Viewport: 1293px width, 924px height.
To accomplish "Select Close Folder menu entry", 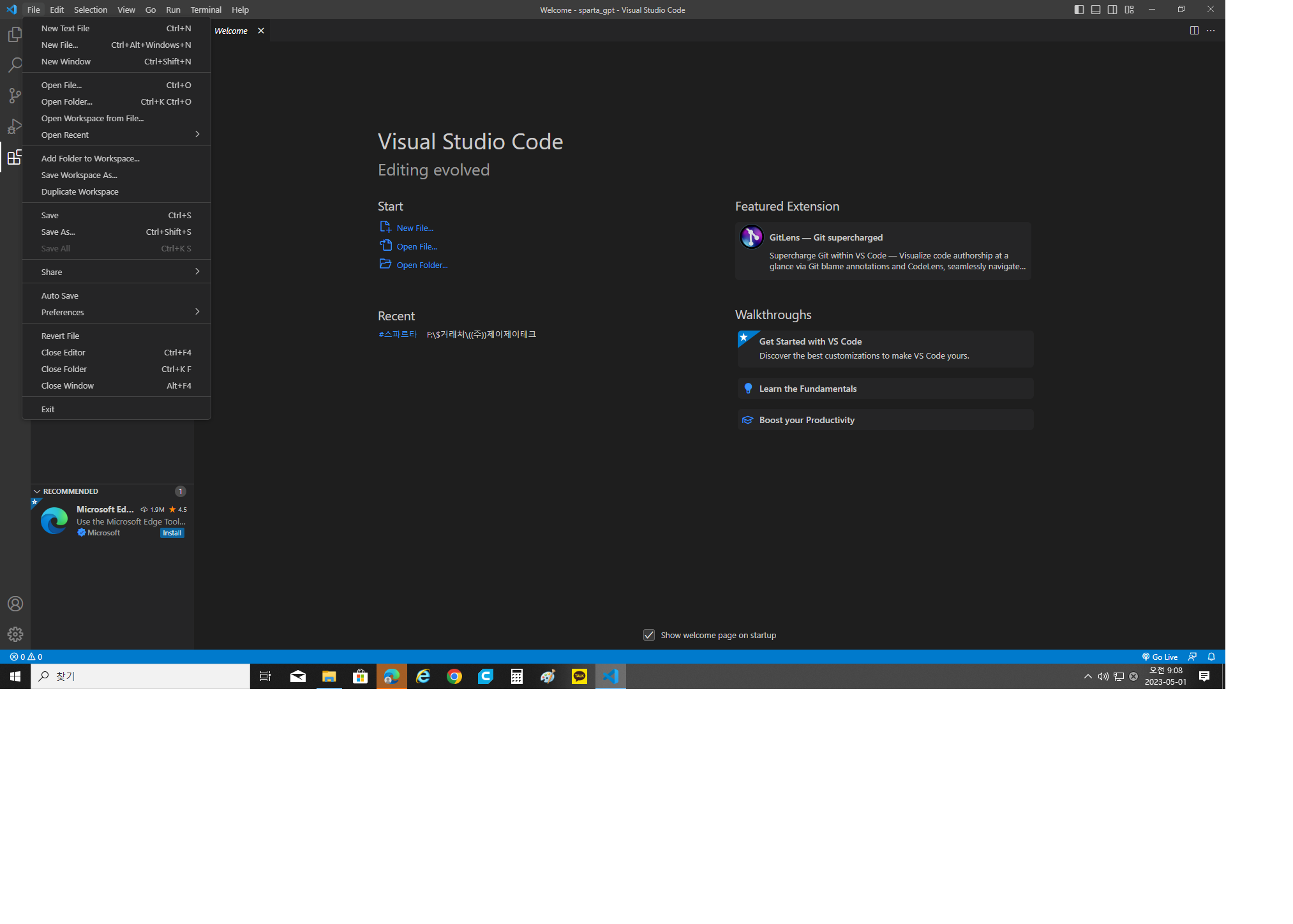I will pyautogui.click(x=117, y=369).
